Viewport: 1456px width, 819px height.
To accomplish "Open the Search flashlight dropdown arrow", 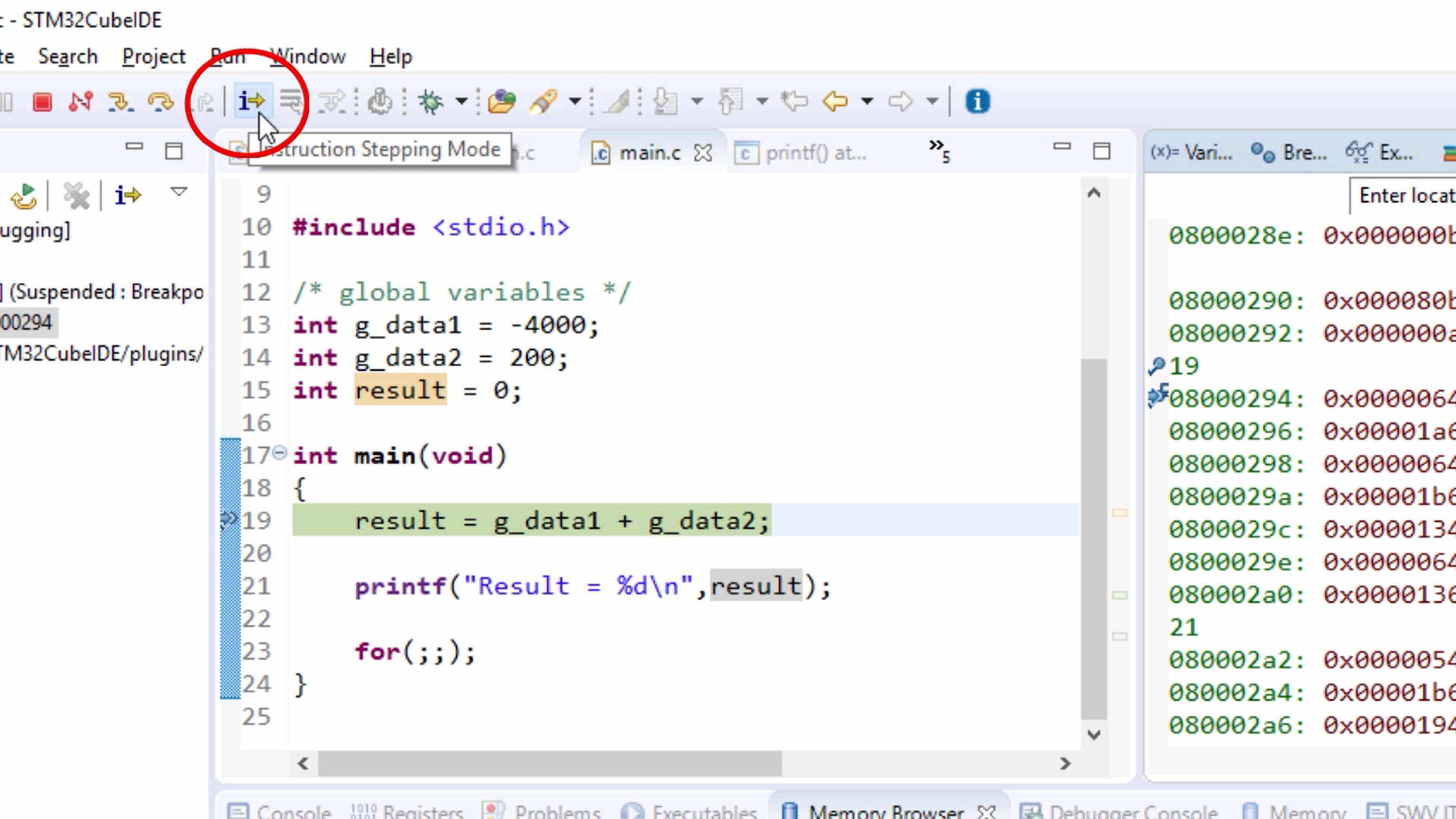I will 575,102.
